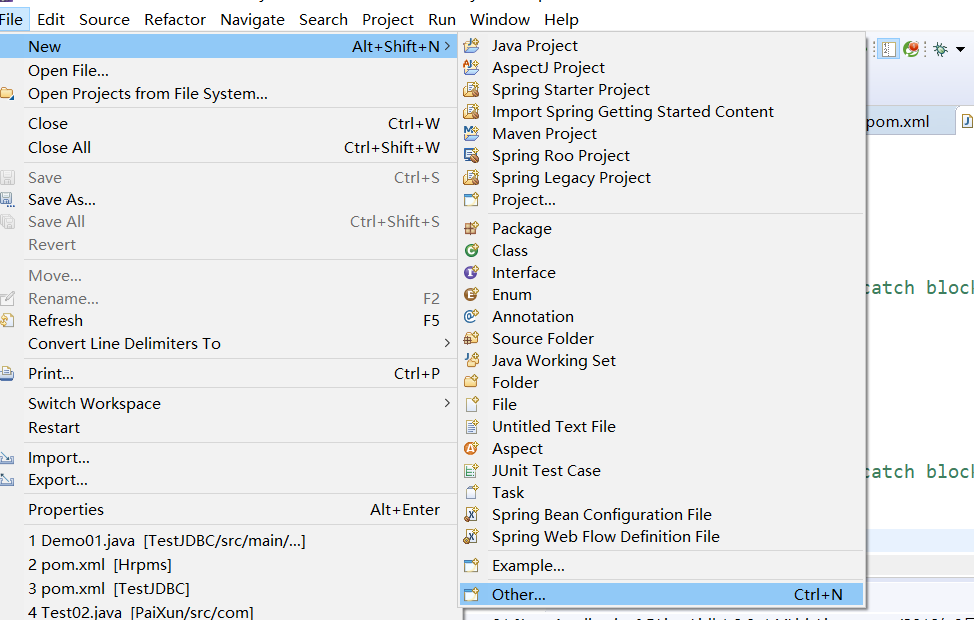Expand the New submenu arrow
This screenshot has width=974, height=620.
coord(447,46)
